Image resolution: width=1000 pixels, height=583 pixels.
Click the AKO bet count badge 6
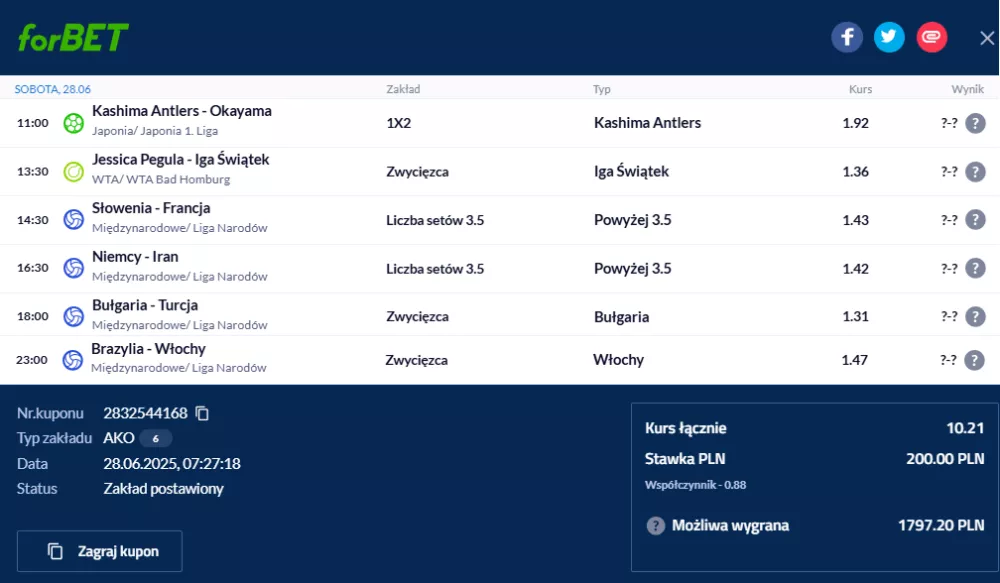(x=155, y=438)
